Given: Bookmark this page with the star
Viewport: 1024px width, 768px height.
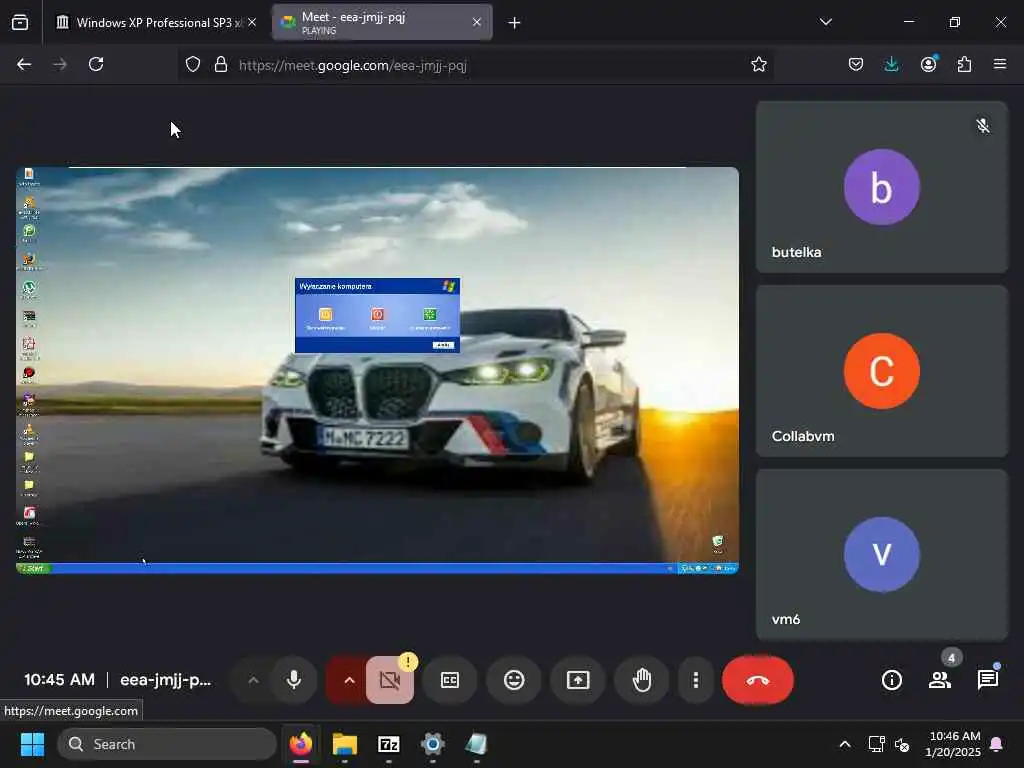Looking at the screenshot, I should tap(758, 65).
